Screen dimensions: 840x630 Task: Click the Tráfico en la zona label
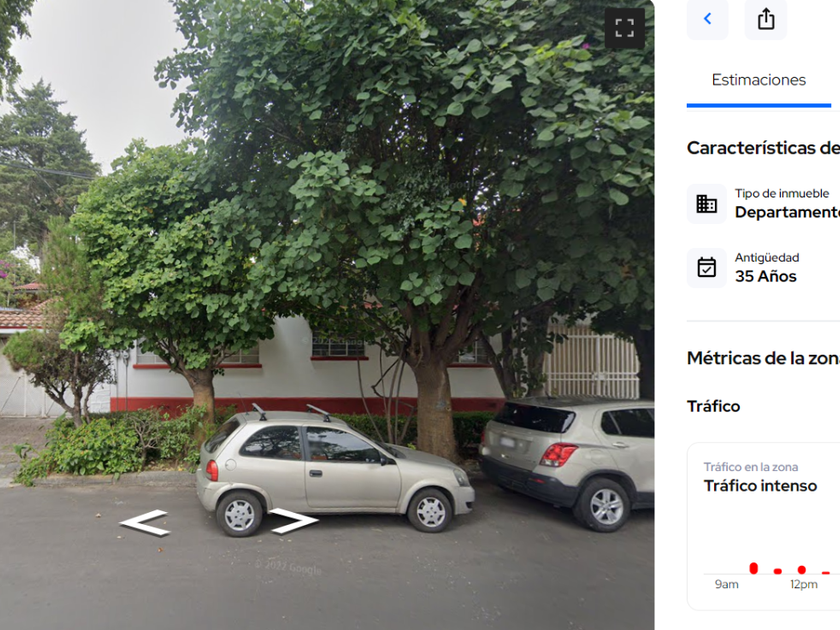[x=751, y=467]
